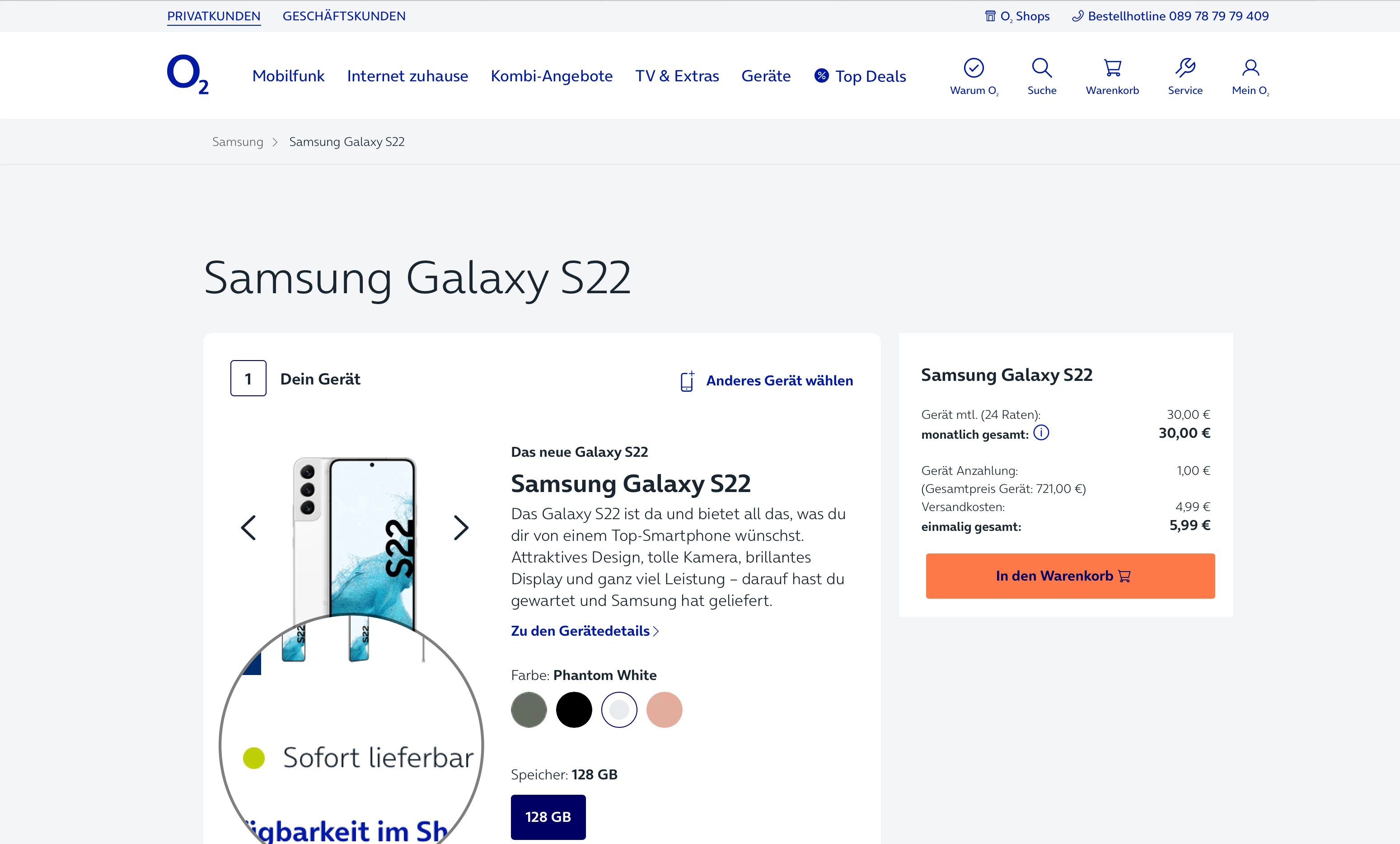Open the Warenkorb cart icon in header
The height and width of the screenshot is (844, 1400).
coord(1112,68)
